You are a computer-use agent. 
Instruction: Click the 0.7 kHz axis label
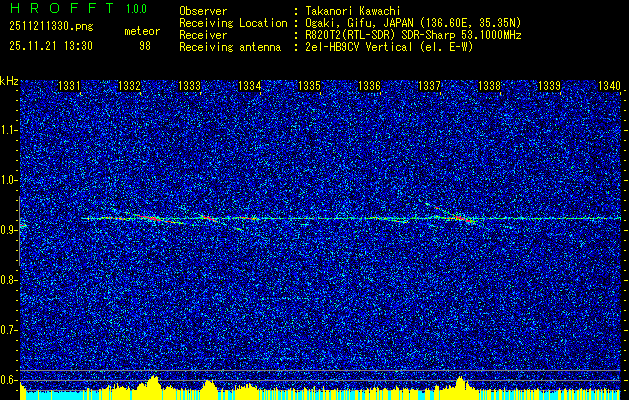tap(9, 330)
